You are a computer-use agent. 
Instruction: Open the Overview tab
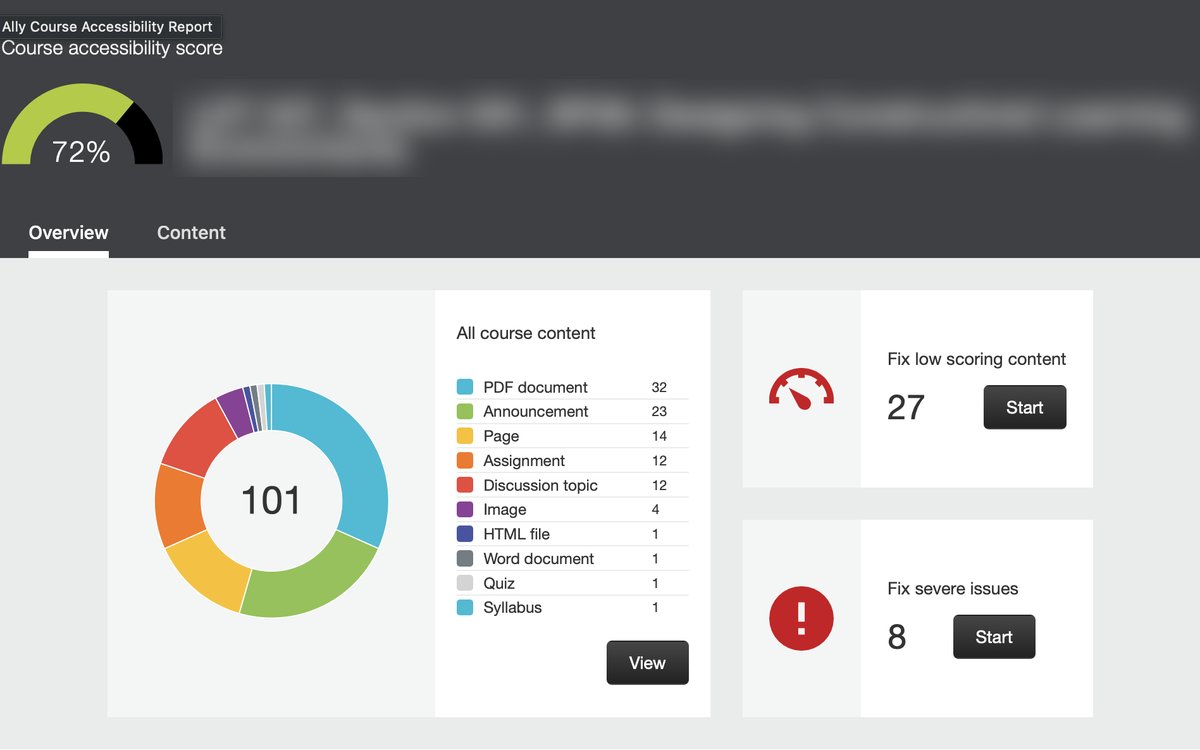pos(68,233)
